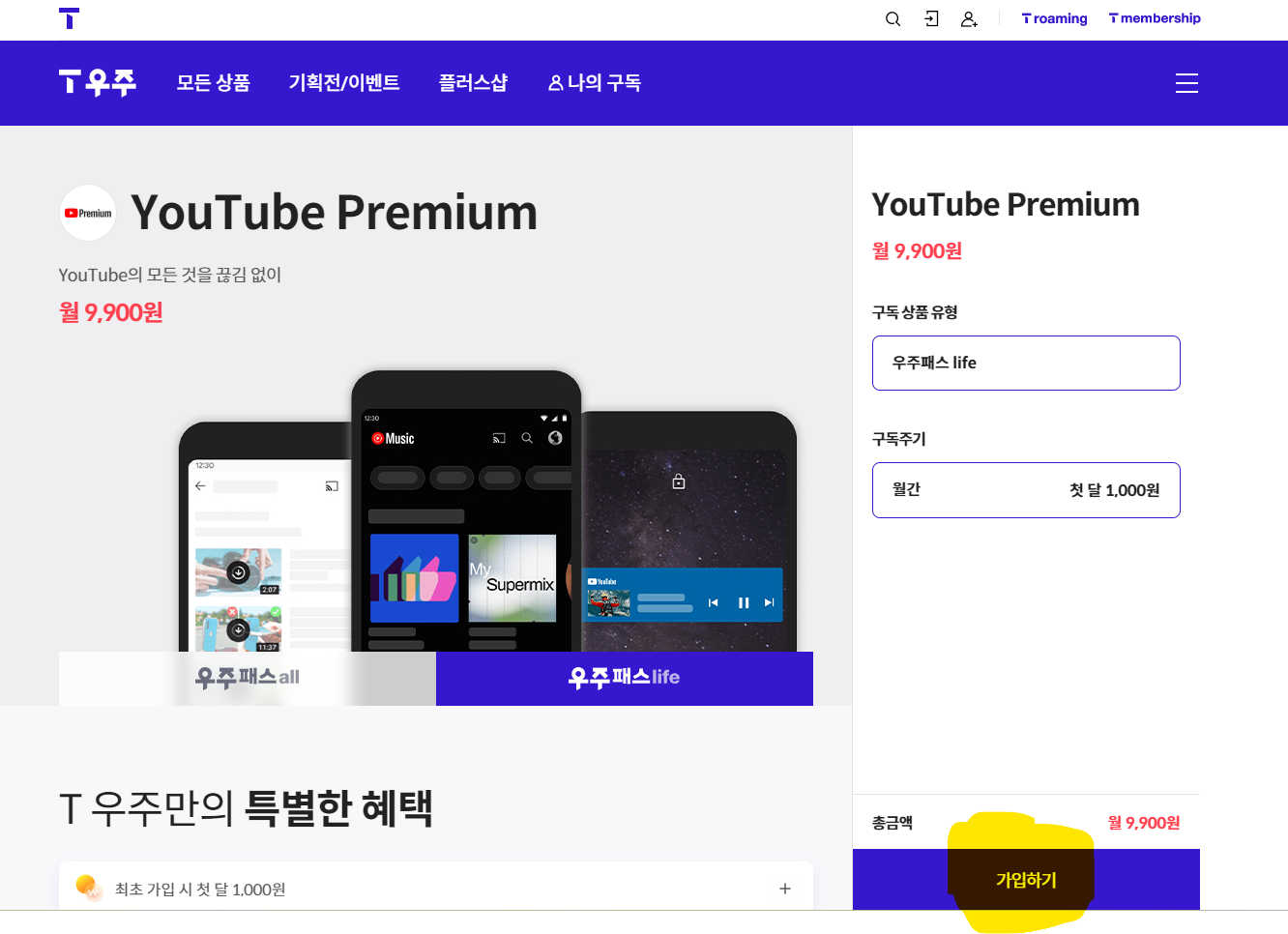Open the 모든 상품 menu

pos(213,83)
